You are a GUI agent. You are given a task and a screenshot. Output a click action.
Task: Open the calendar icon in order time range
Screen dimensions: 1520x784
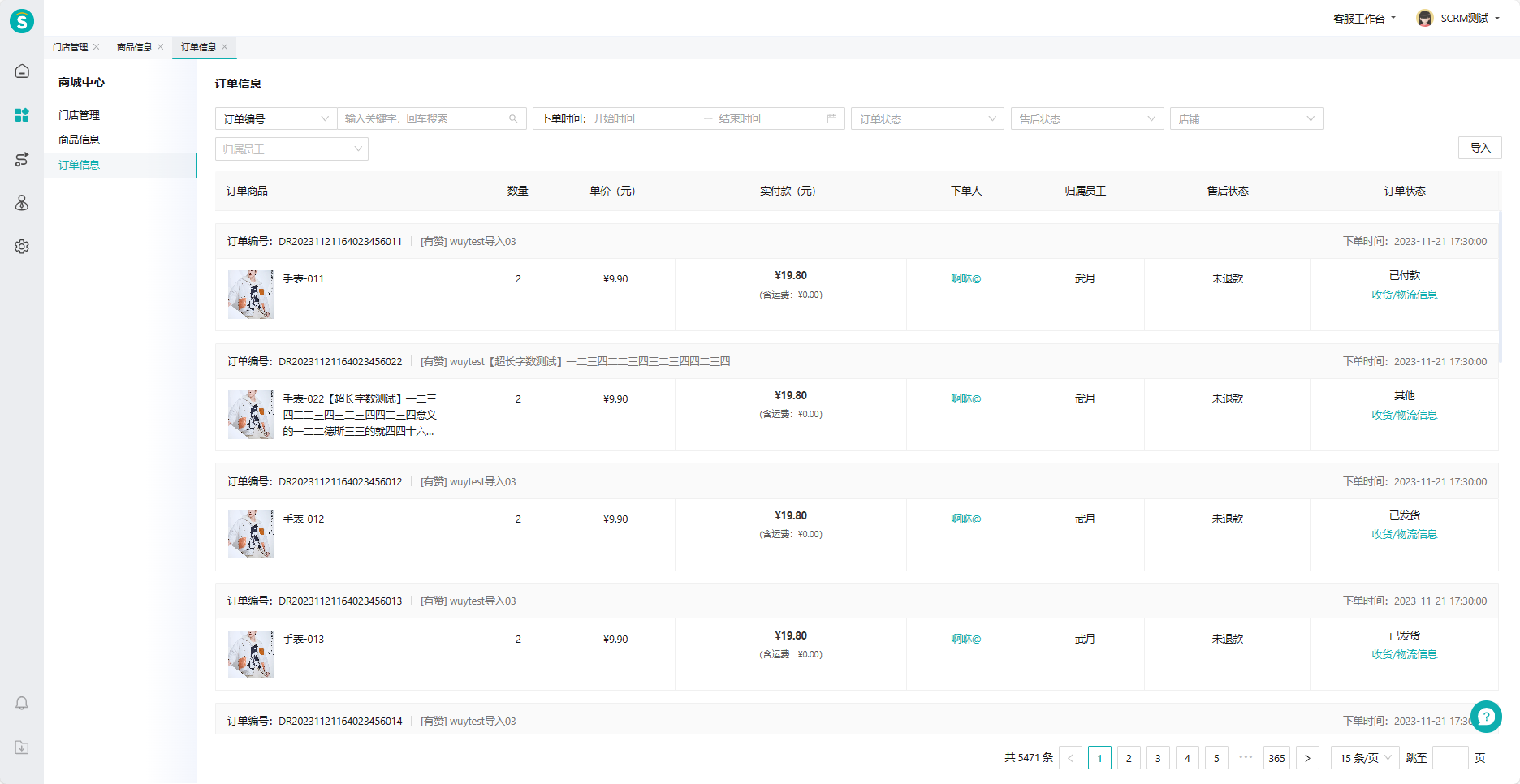click(831, 118)
